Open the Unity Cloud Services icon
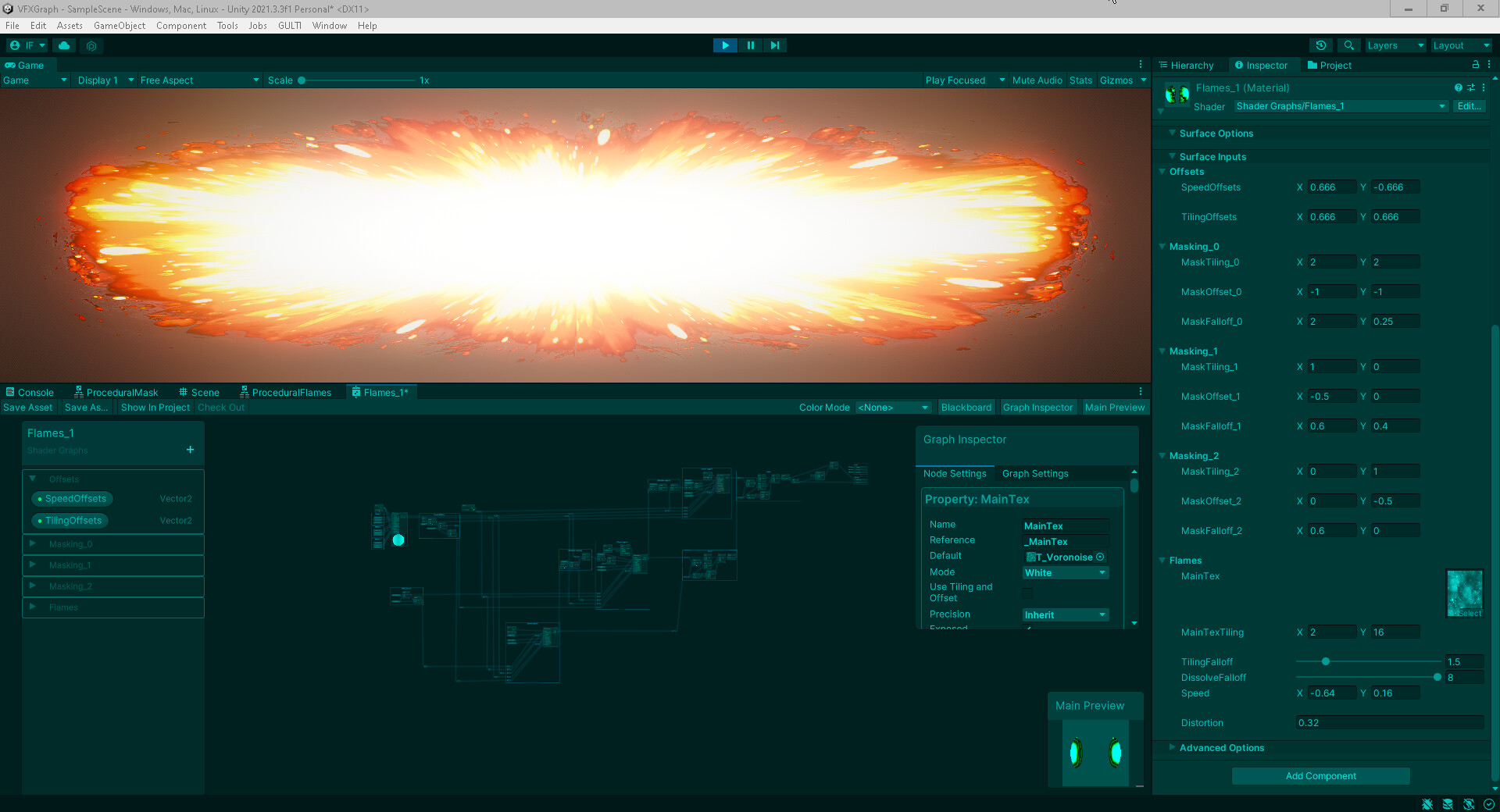This screenshot has width=1500, height=812. click(x=64, y=45)
